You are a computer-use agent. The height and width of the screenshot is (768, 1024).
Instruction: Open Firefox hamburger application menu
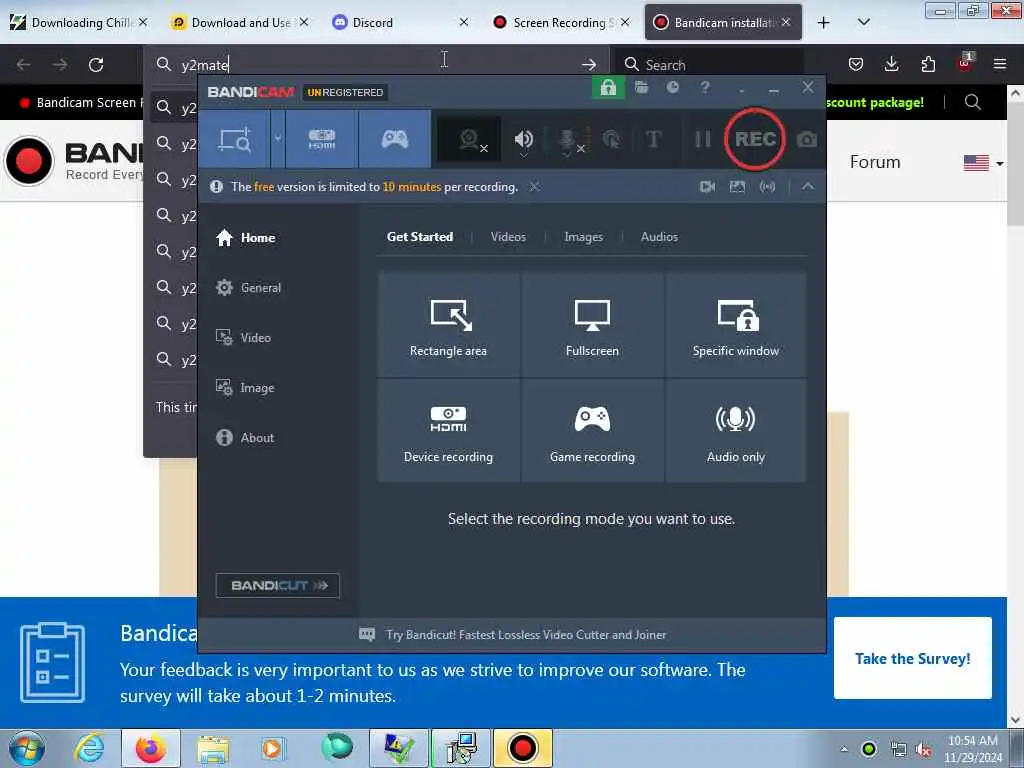pos(1000,64)
